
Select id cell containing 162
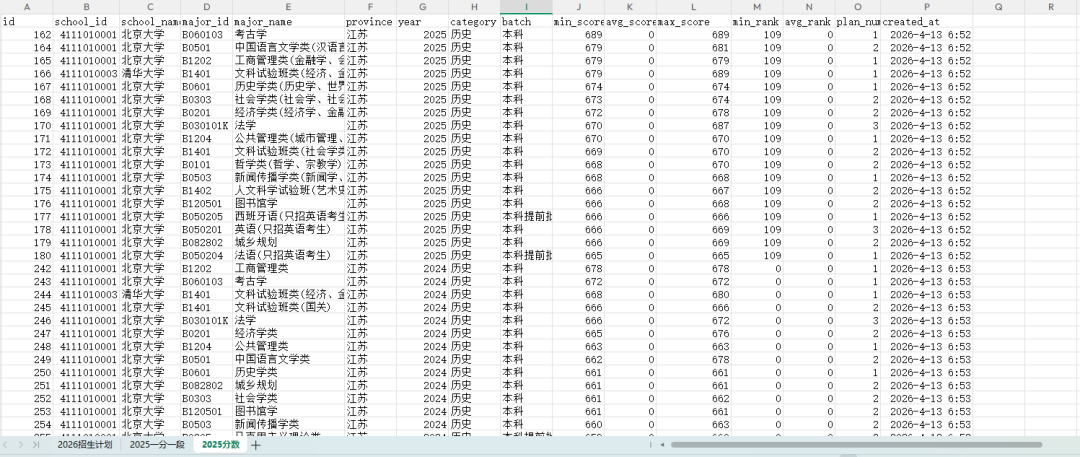[27, 34]
